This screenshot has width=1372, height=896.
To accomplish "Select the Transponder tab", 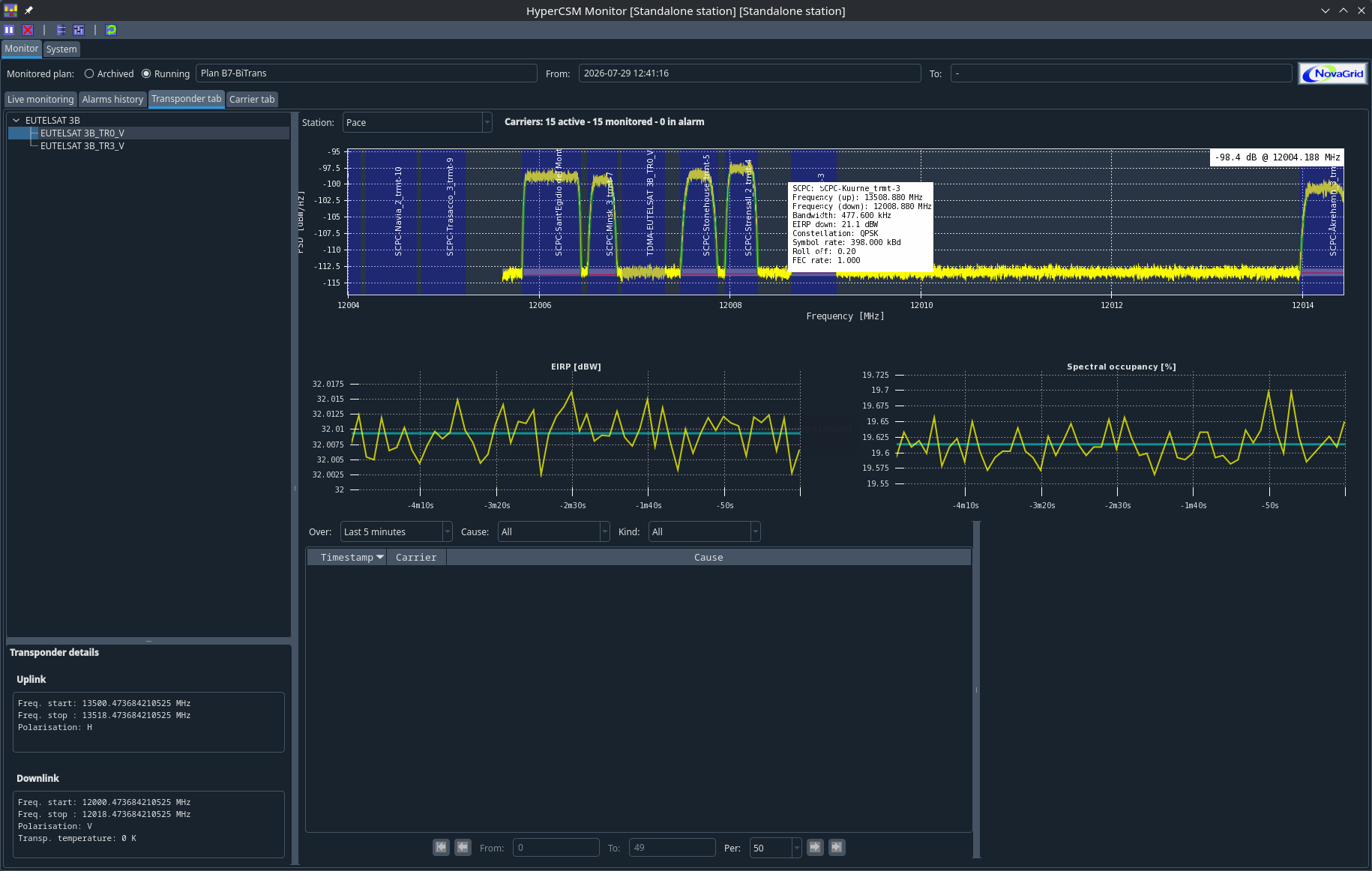I will click(x=186, y=99).
